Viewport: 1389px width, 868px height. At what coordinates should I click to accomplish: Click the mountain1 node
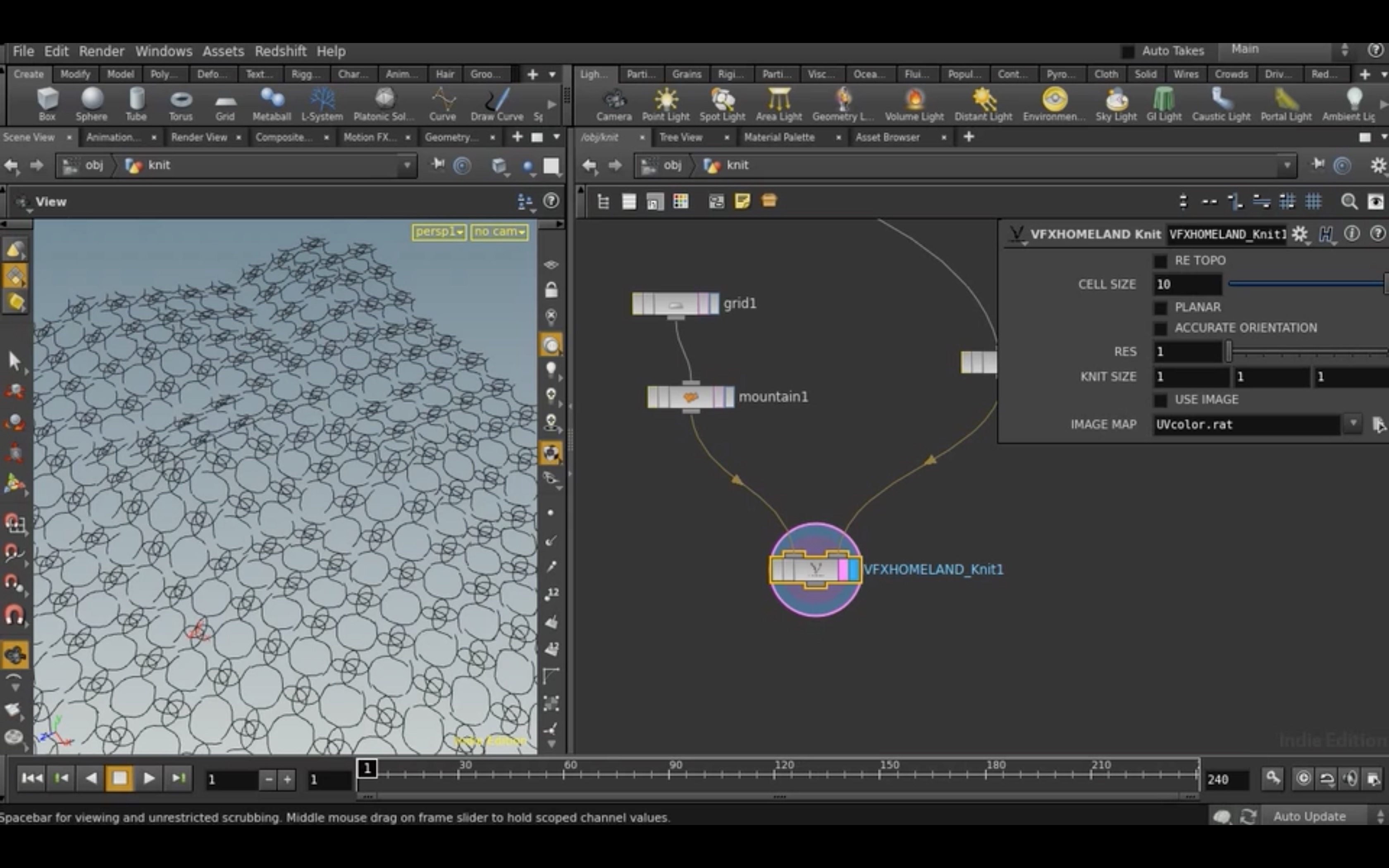(690, 397)
